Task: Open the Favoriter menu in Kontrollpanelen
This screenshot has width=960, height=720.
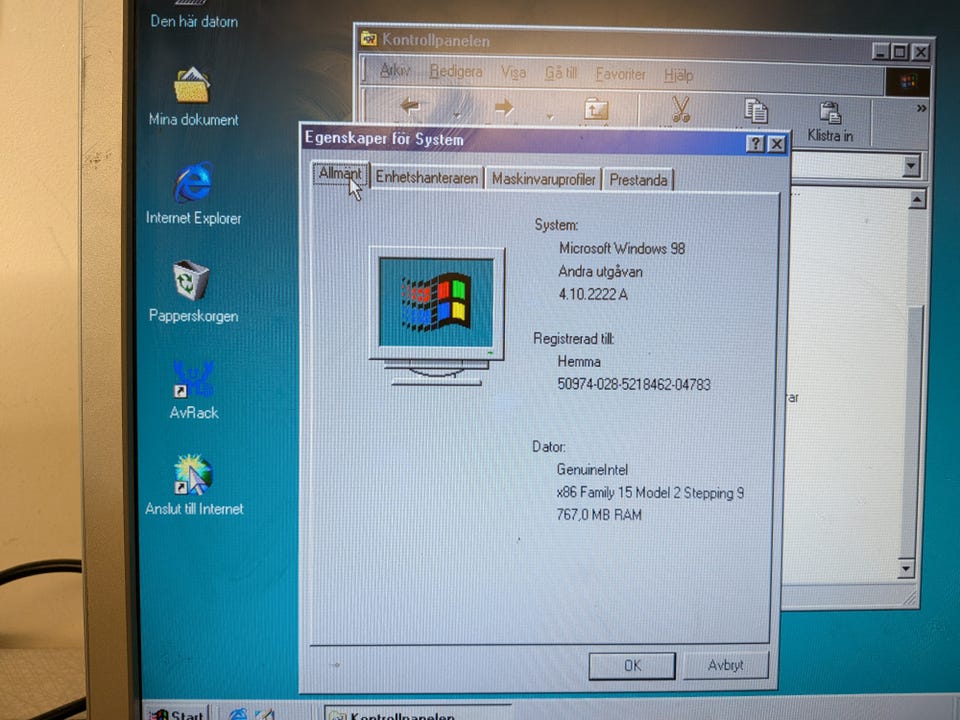Action: pos(620,74)
